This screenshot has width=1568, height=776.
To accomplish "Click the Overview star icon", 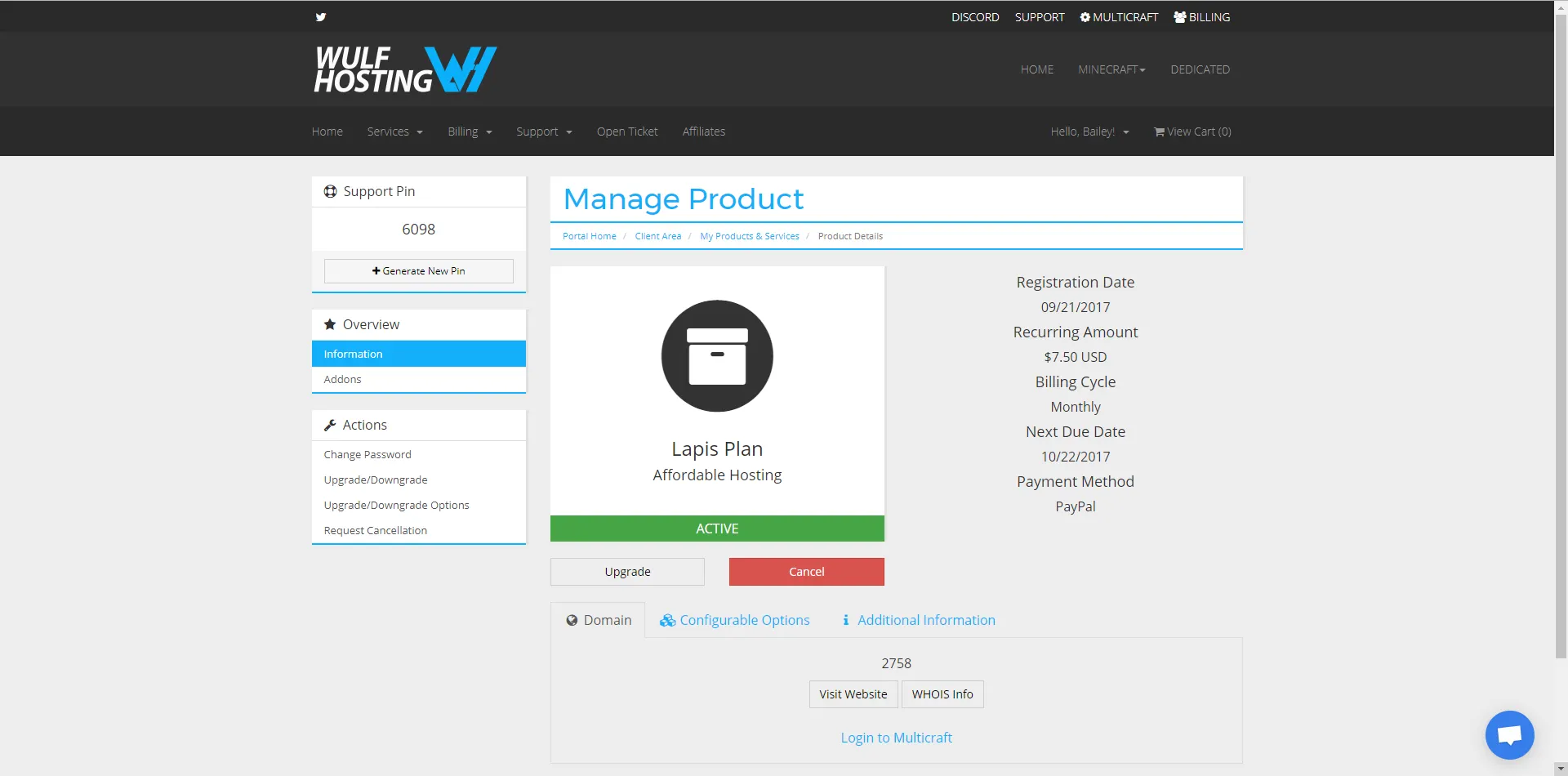I will 330,324.
